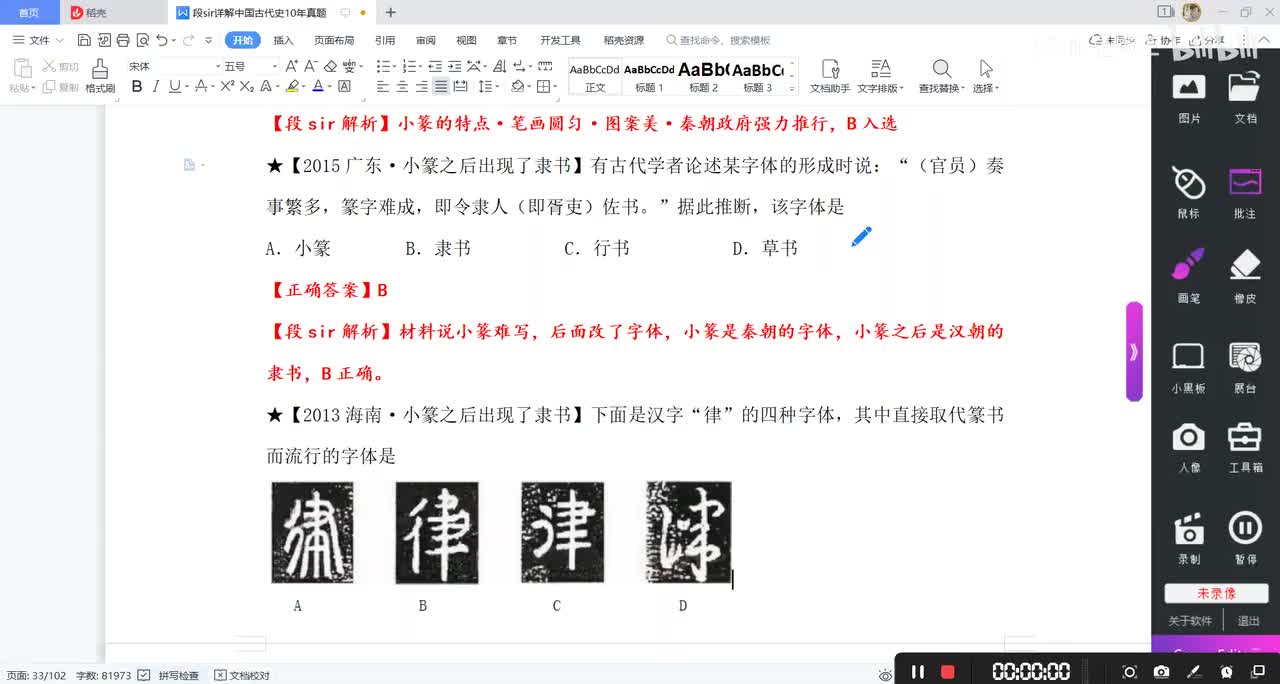Click the Print icon in quick access toolbar
This screenshot has height=684, width=1280.
click(x=123, y=40)
